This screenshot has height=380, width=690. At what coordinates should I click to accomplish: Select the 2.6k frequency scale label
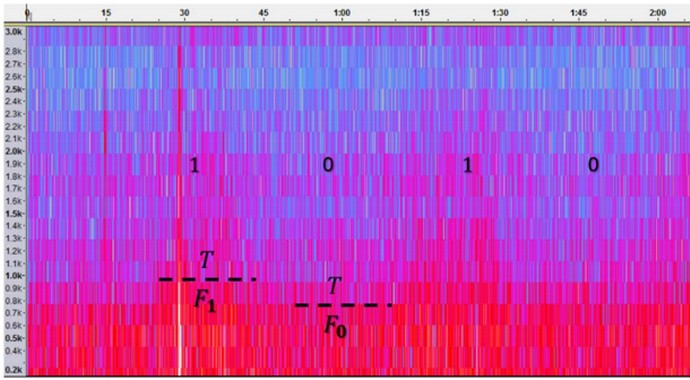click(13, 76)
